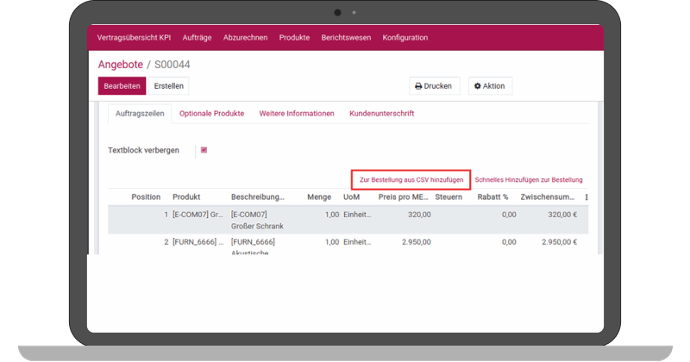Open the Aktion gear dropdown

(490, 86)
